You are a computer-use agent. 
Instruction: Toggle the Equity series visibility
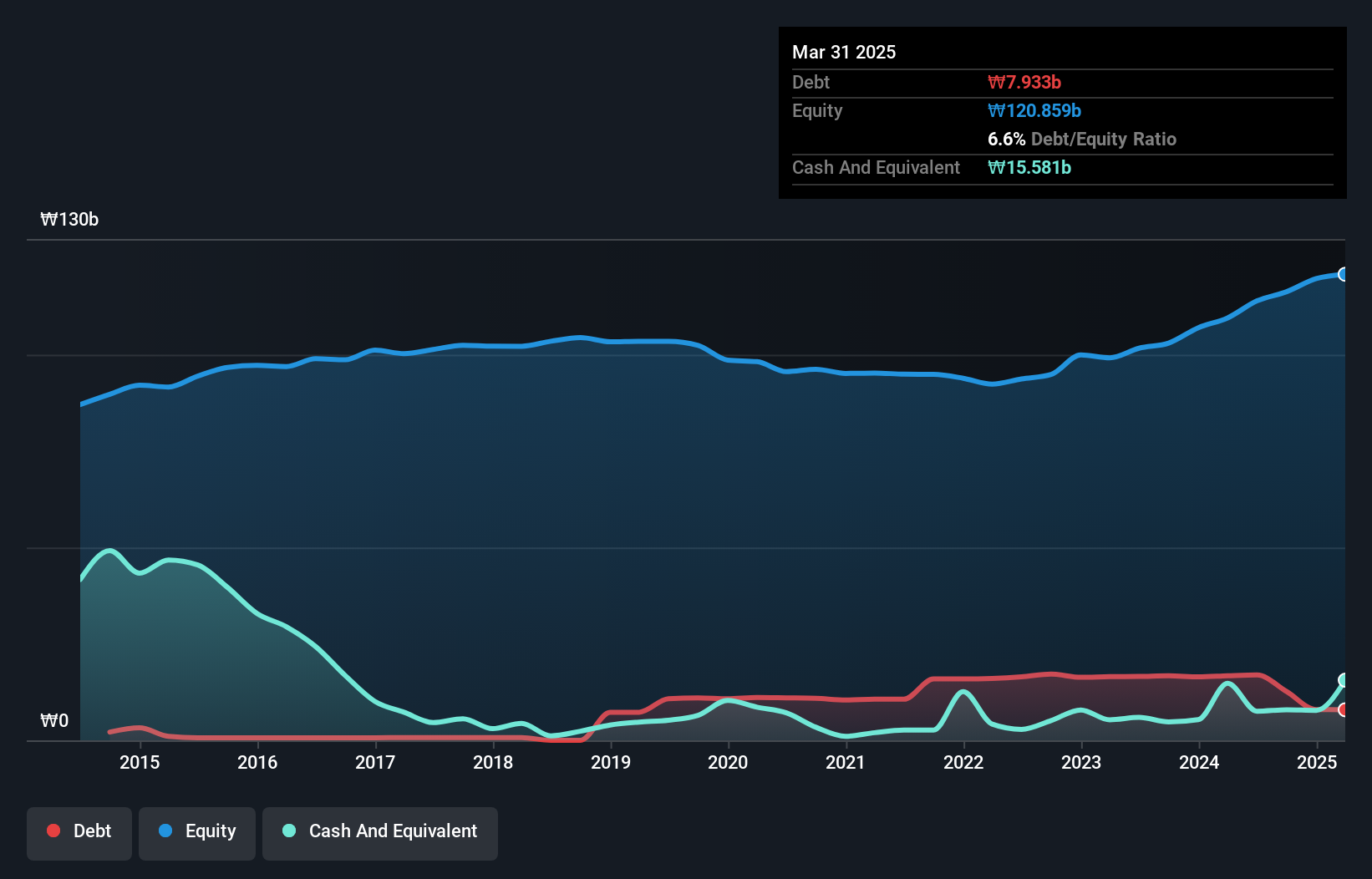tap(196, 831)
